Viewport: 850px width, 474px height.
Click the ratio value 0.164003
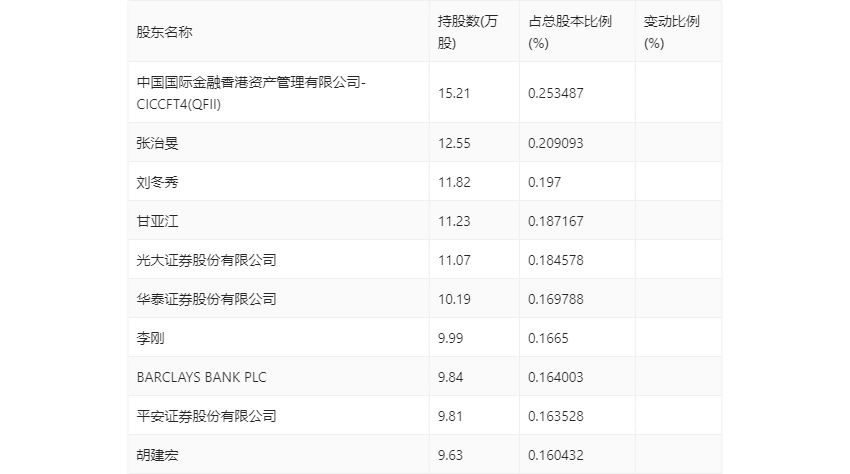[x=556, y=377]
